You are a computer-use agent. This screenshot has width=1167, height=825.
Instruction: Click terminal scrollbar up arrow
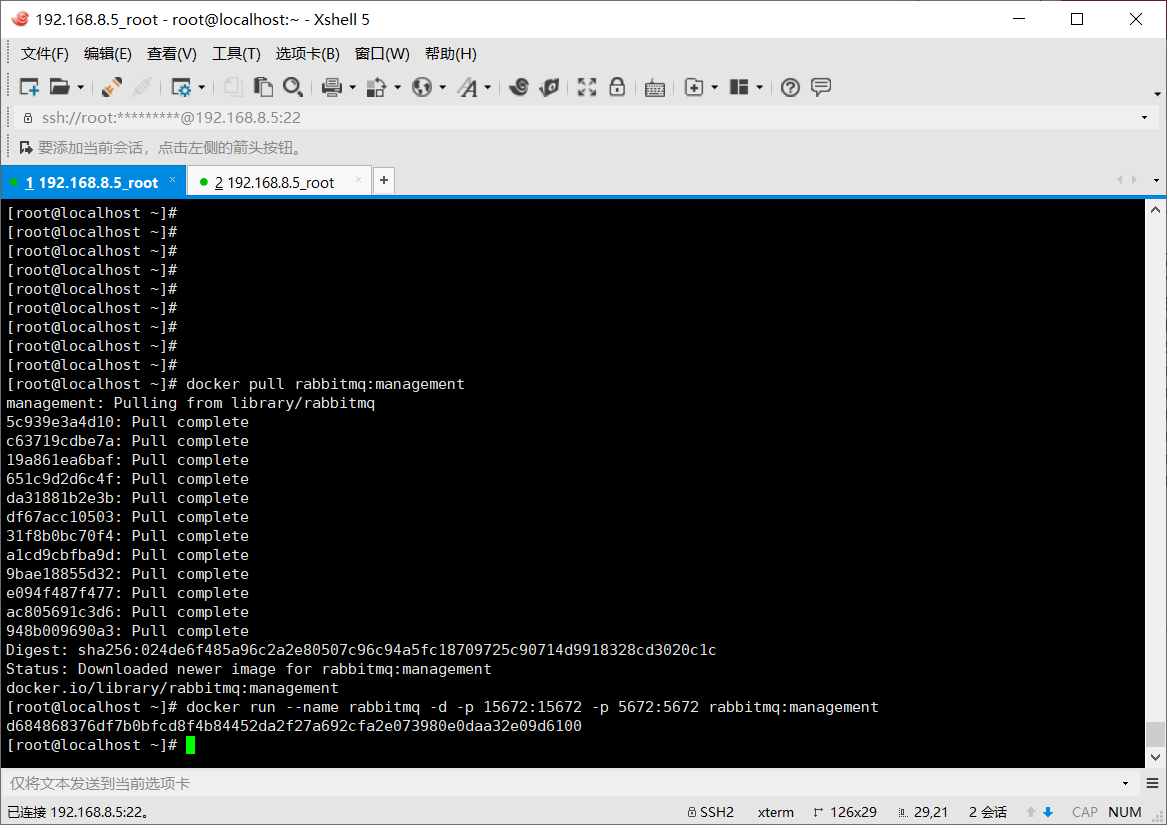coord(1155,210)
